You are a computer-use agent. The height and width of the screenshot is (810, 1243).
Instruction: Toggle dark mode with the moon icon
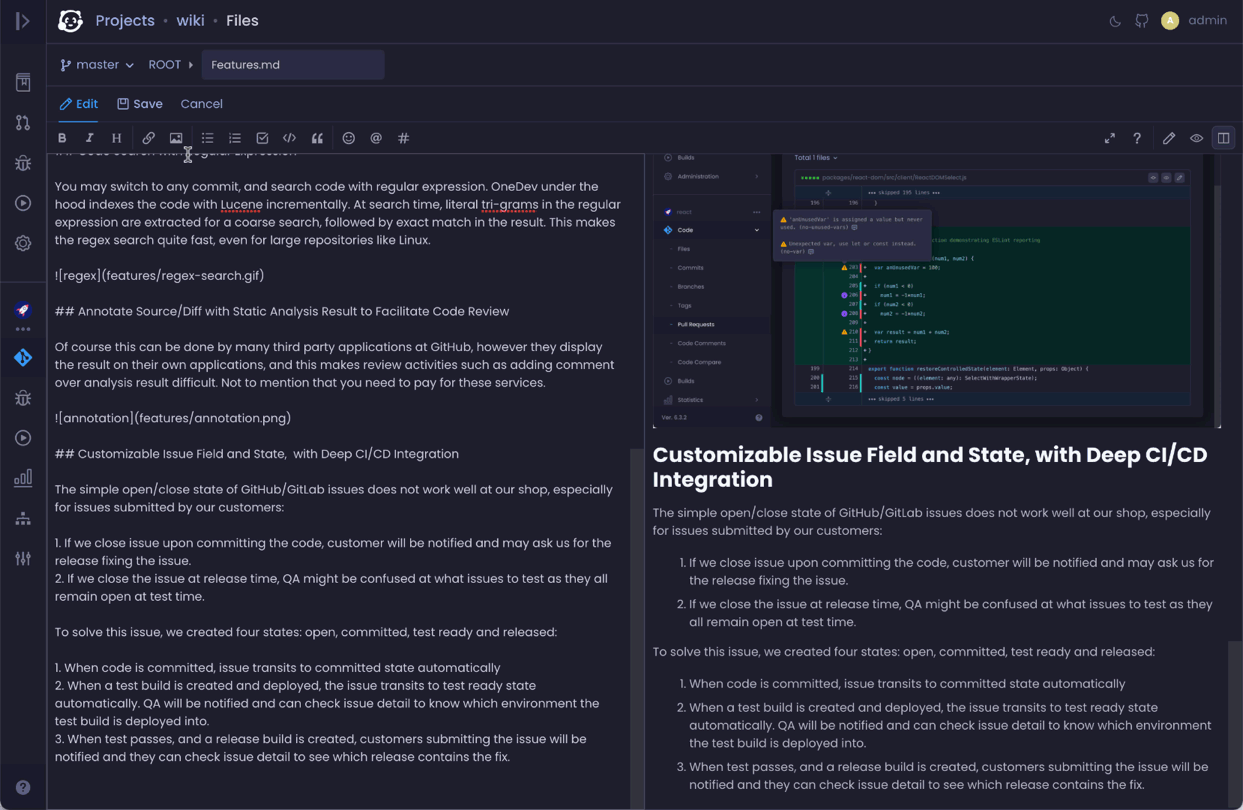(x=1114, y=20)
